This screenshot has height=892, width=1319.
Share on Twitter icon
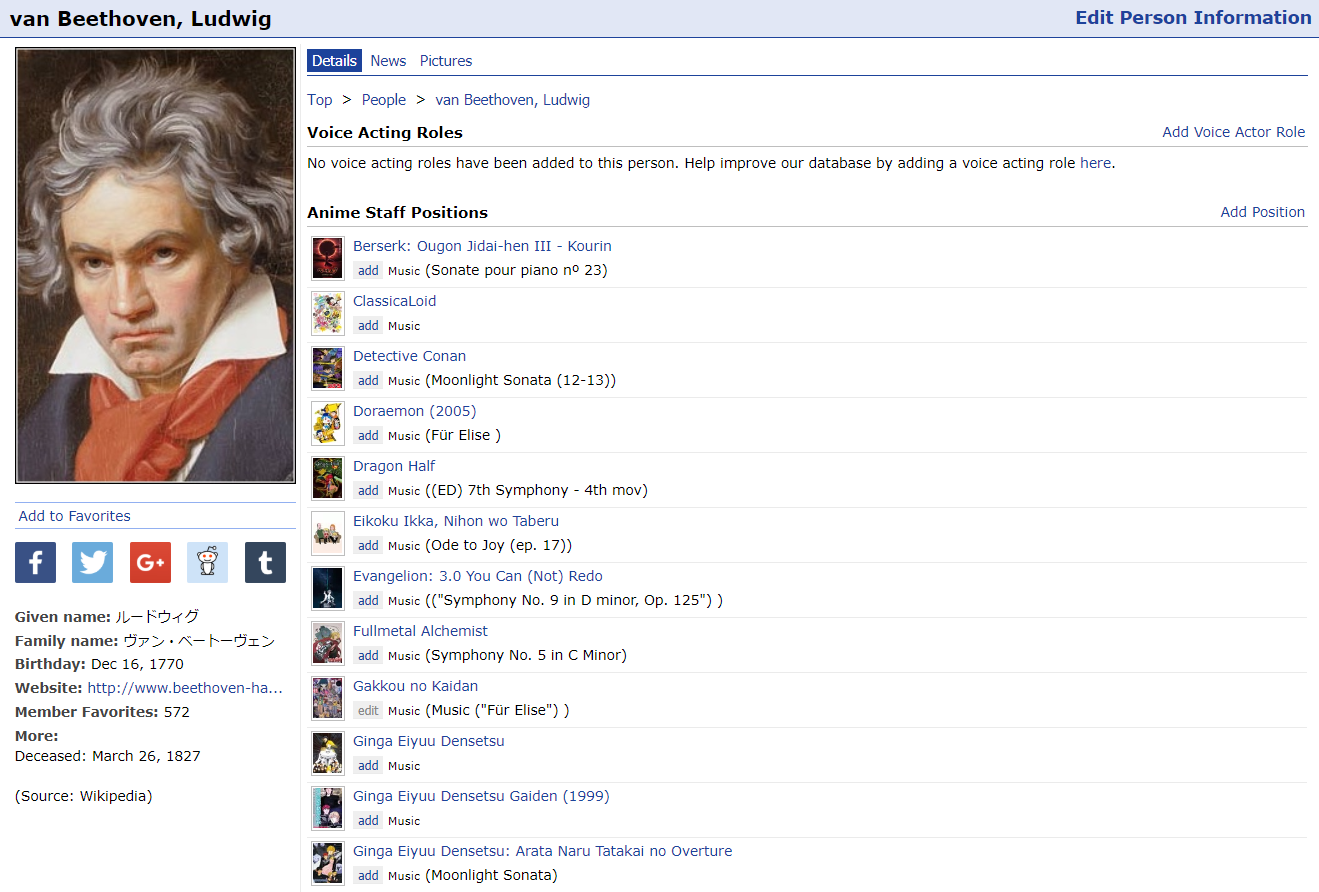click(x=93, y=562)
